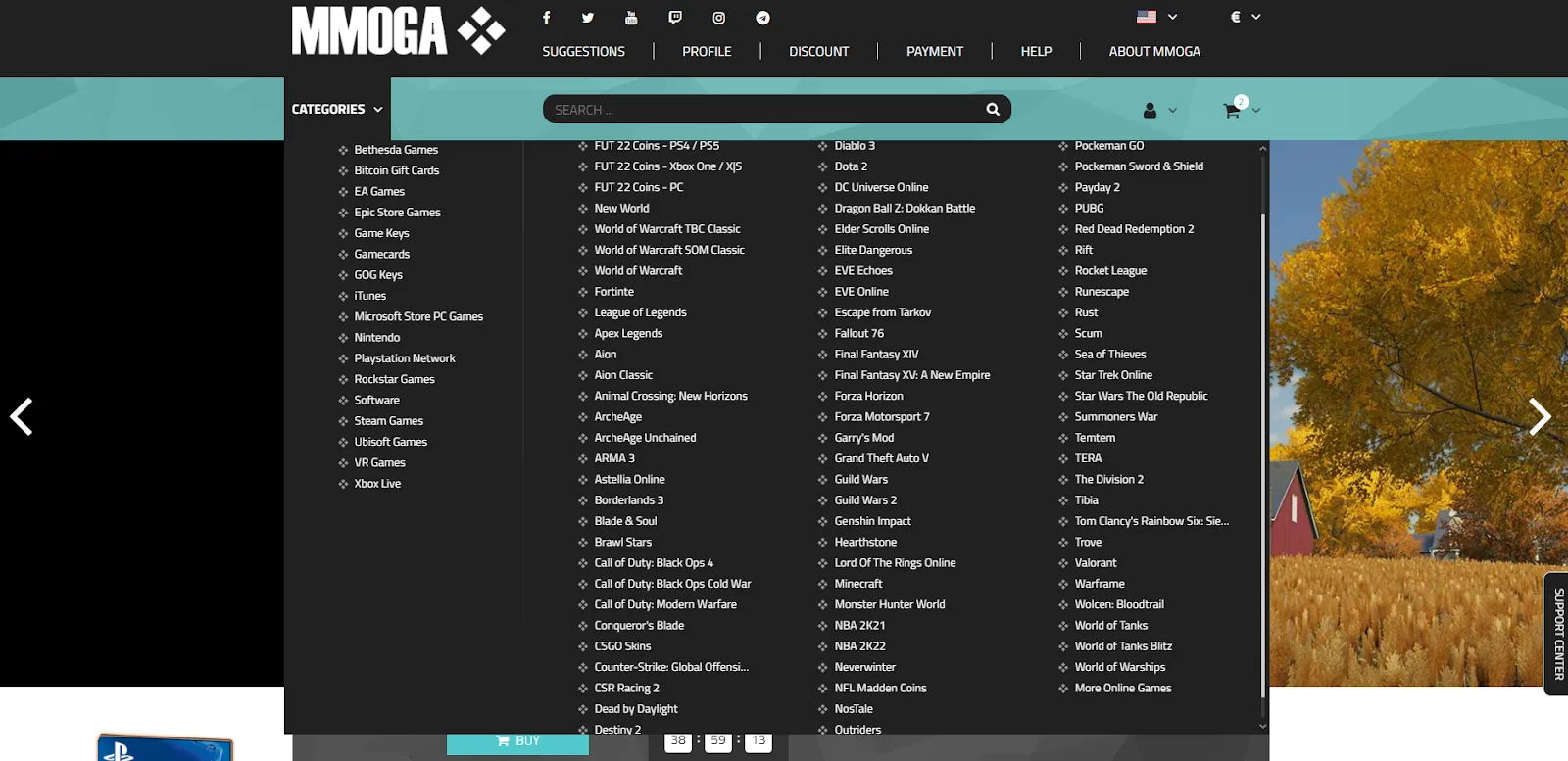Open NFL Madden Coins link
This screenshot has height=761, width=1568.
pos(880,689)
